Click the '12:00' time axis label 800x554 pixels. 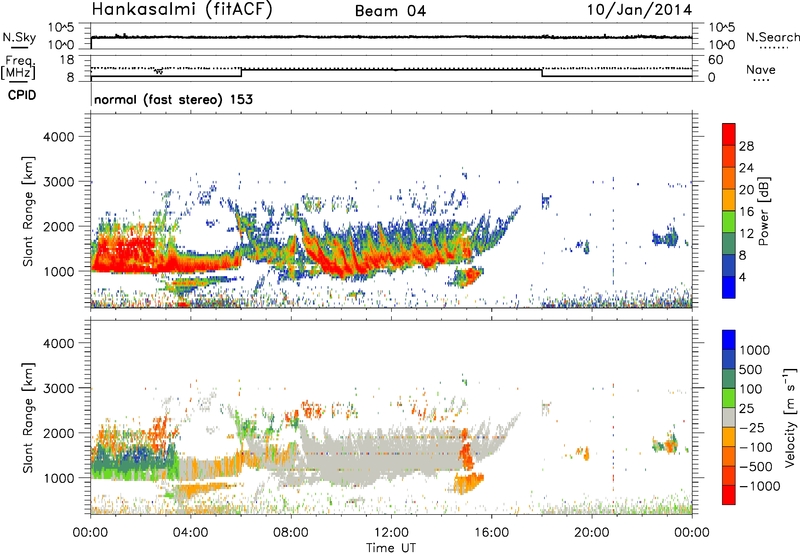tap(391, 533)
